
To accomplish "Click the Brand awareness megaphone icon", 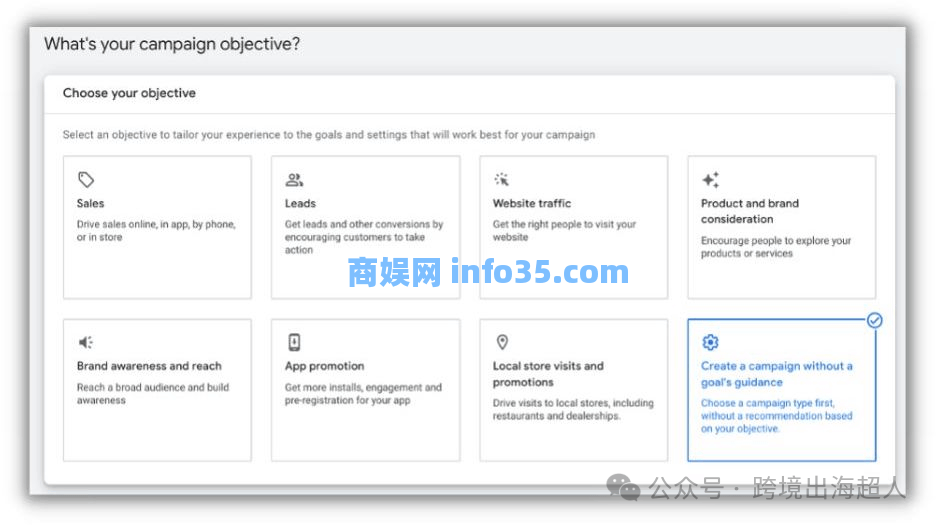I will click(x=86, y=342).
